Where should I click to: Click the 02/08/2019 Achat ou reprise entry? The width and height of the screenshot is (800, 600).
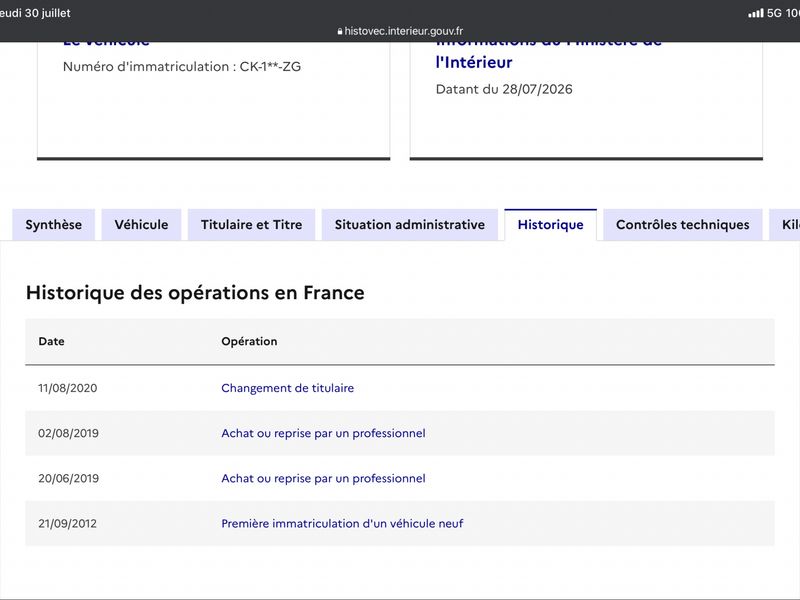(x=323, y=433)
